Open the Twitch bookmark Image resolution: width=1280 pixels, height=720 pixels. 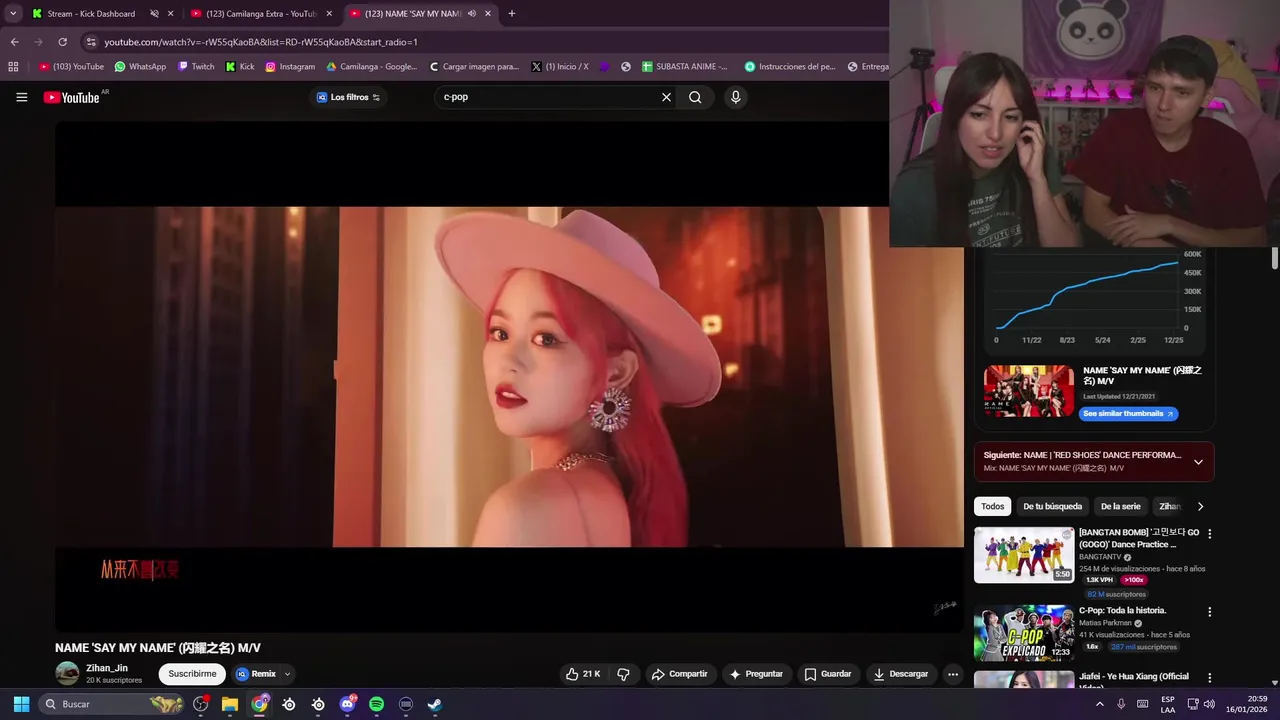[196, 67]
